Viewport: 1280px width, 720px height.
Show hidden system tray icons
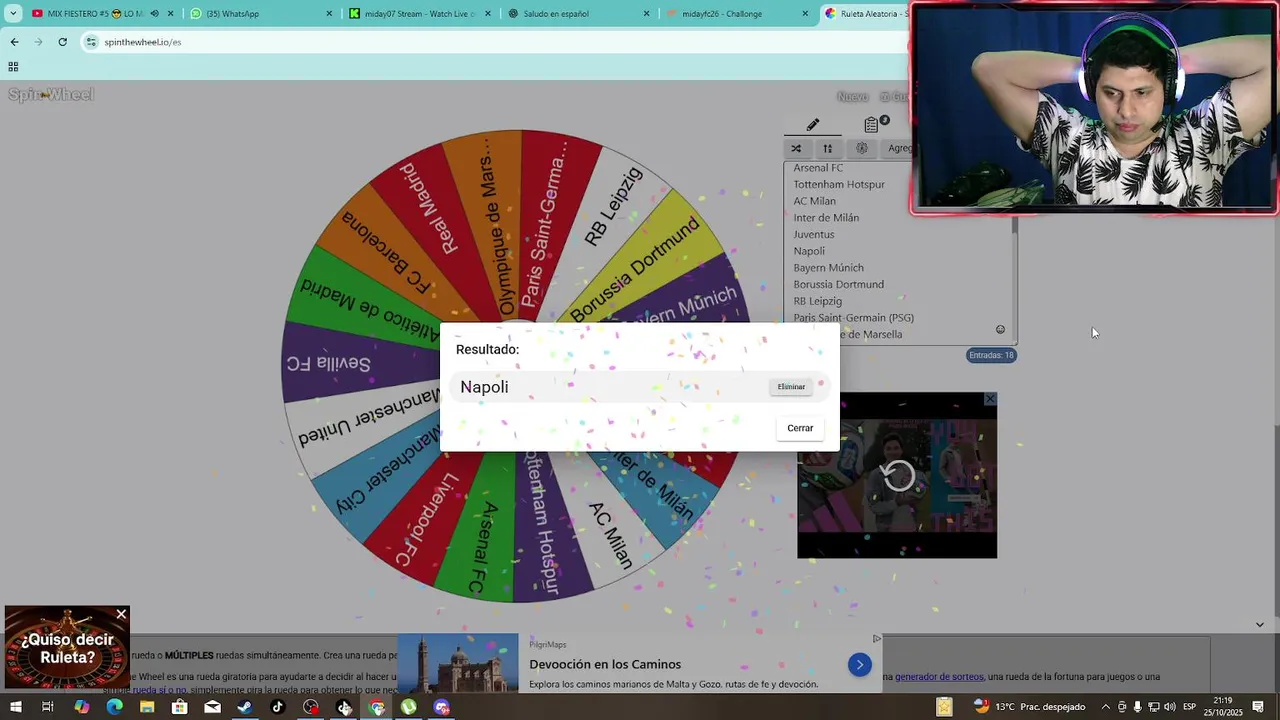click(1105, 707)
